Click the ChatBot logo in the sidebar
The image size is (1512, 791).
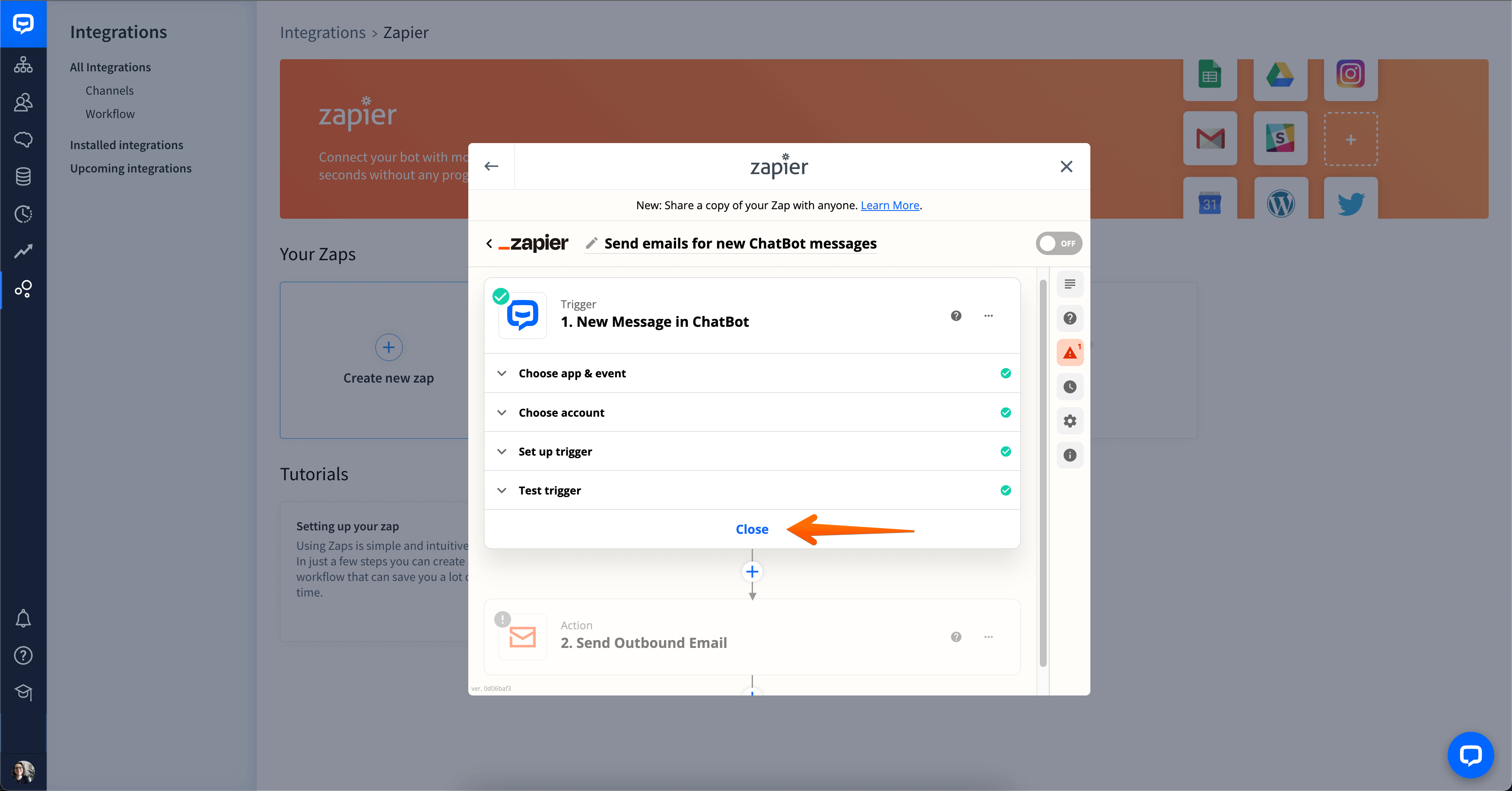click(x=23, y=23)
